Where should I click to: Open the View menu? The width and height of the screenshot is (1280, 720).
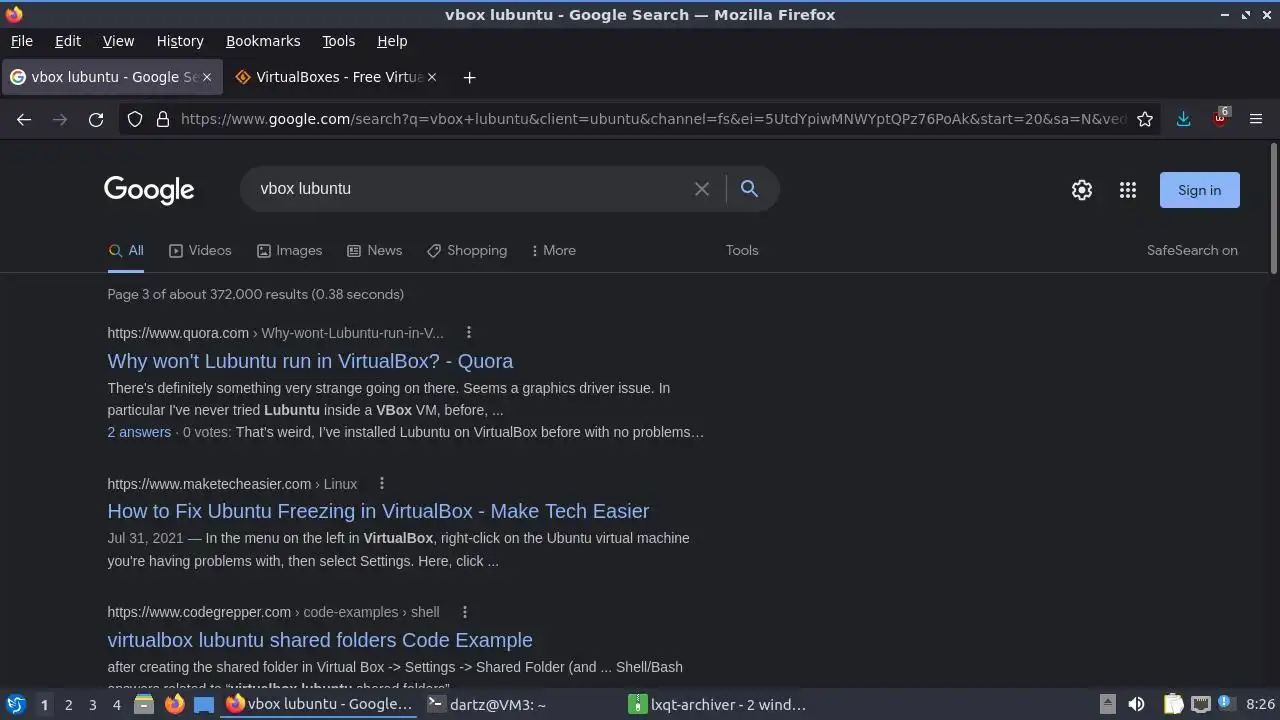coord(118,41)
